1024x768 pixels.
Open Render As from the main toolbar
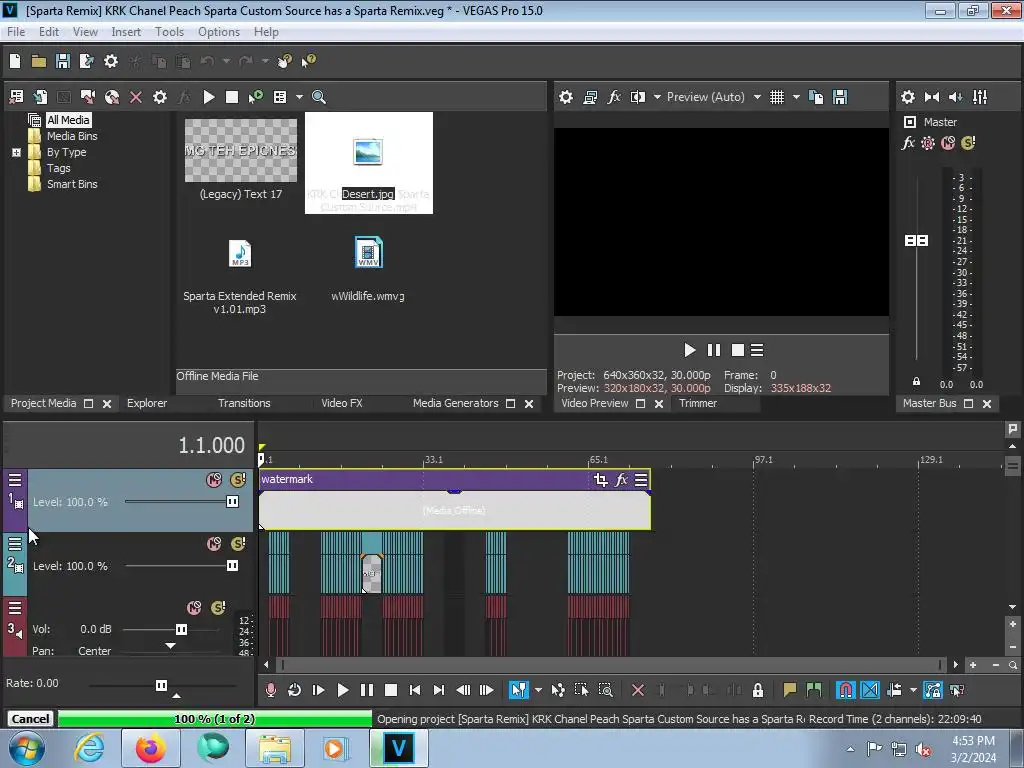pos(86,61)
